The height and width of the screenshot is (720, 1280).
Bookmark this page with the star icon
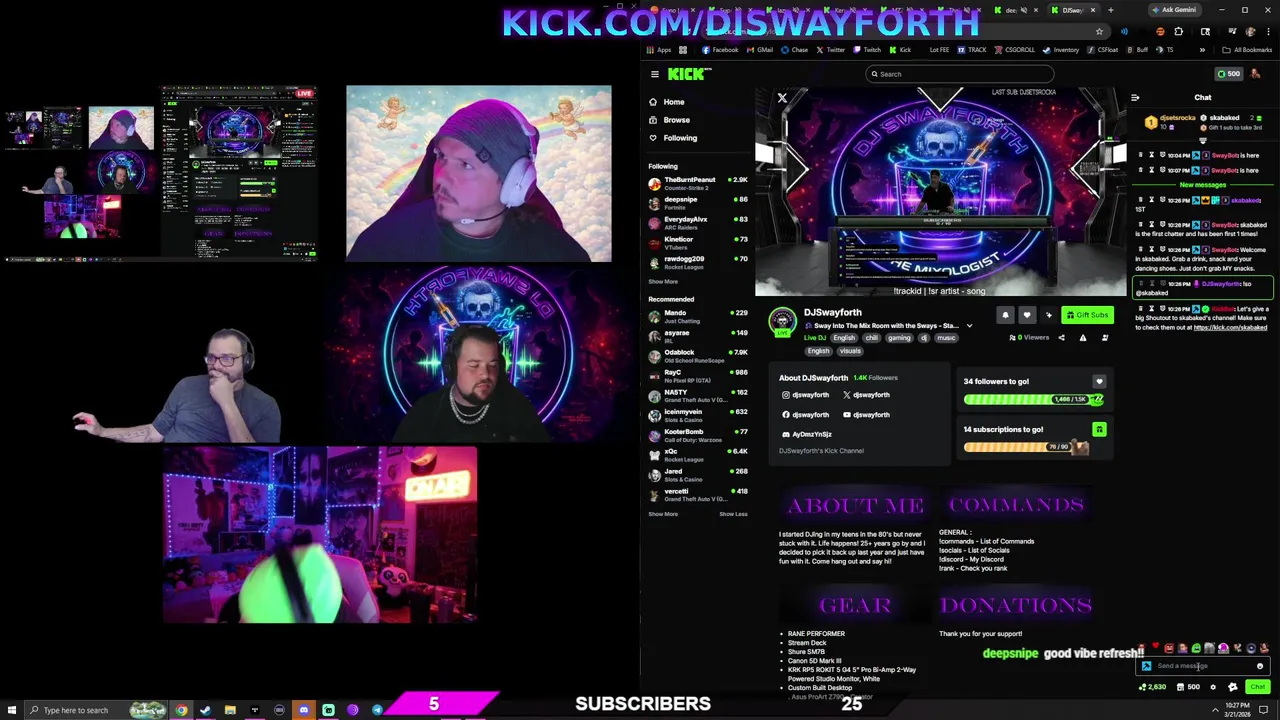pyautogui.click(x=1099, y=32)
